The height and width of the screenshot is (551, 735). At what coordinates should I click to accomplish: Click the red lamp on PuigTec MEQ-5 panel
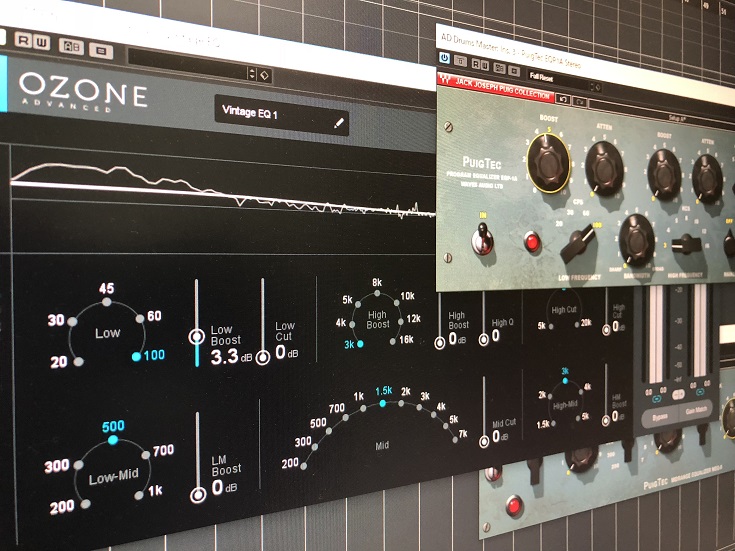514,506
